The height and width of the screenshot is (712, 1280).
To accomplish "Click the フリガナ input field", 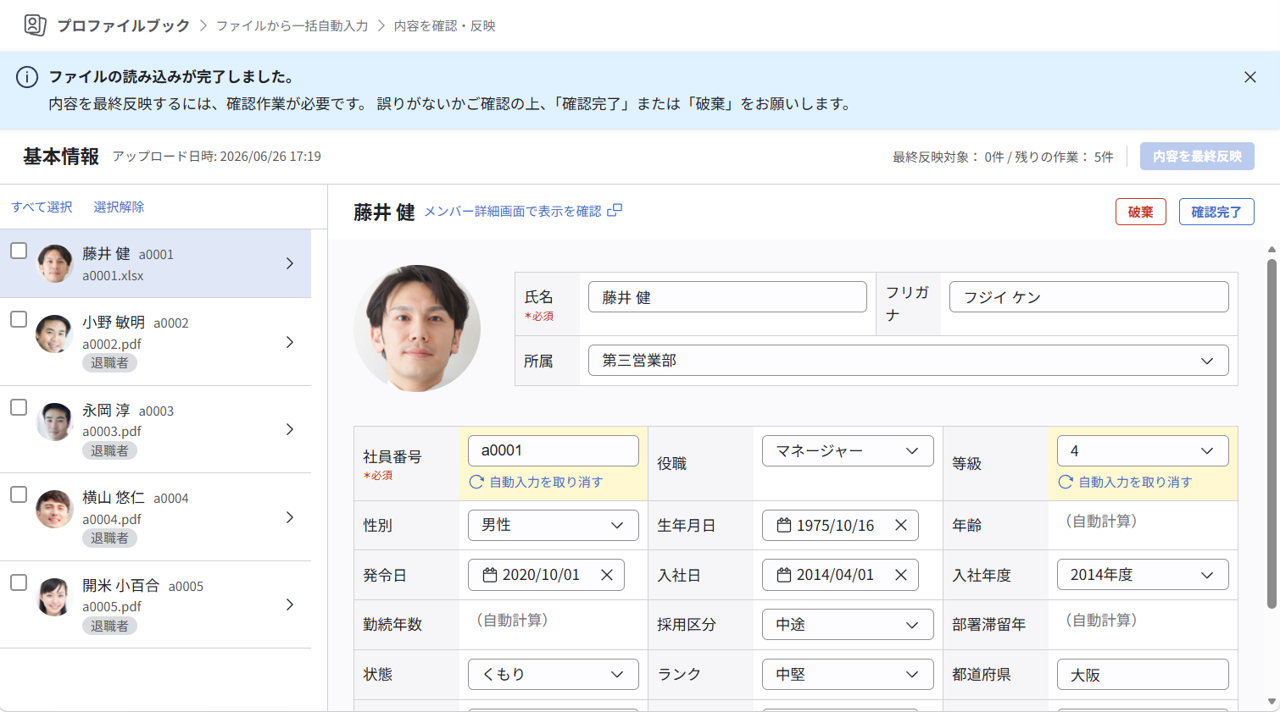I will point(1089,297).
